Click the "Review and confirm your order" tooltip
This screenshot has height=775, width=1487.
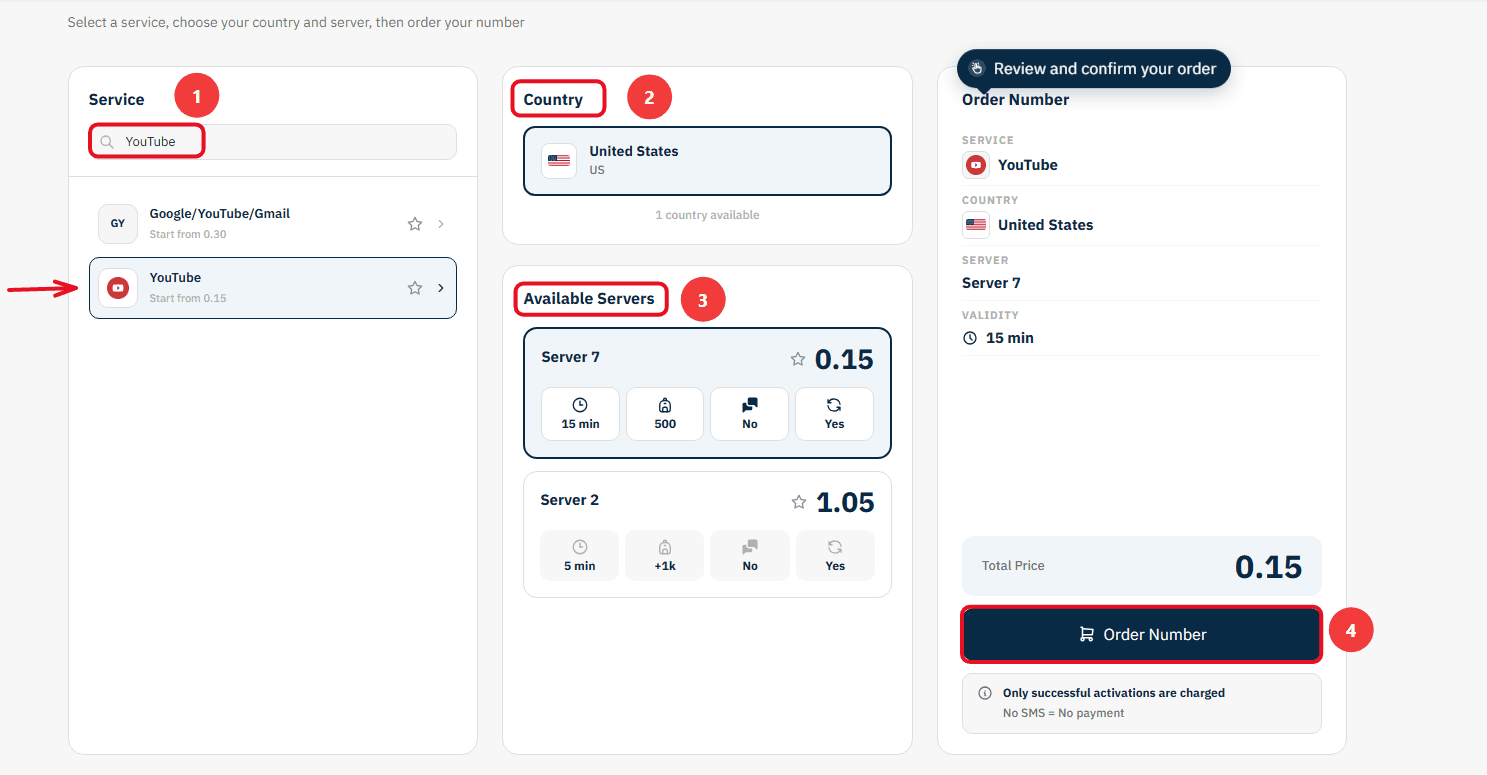click(x=1094, y=69)
